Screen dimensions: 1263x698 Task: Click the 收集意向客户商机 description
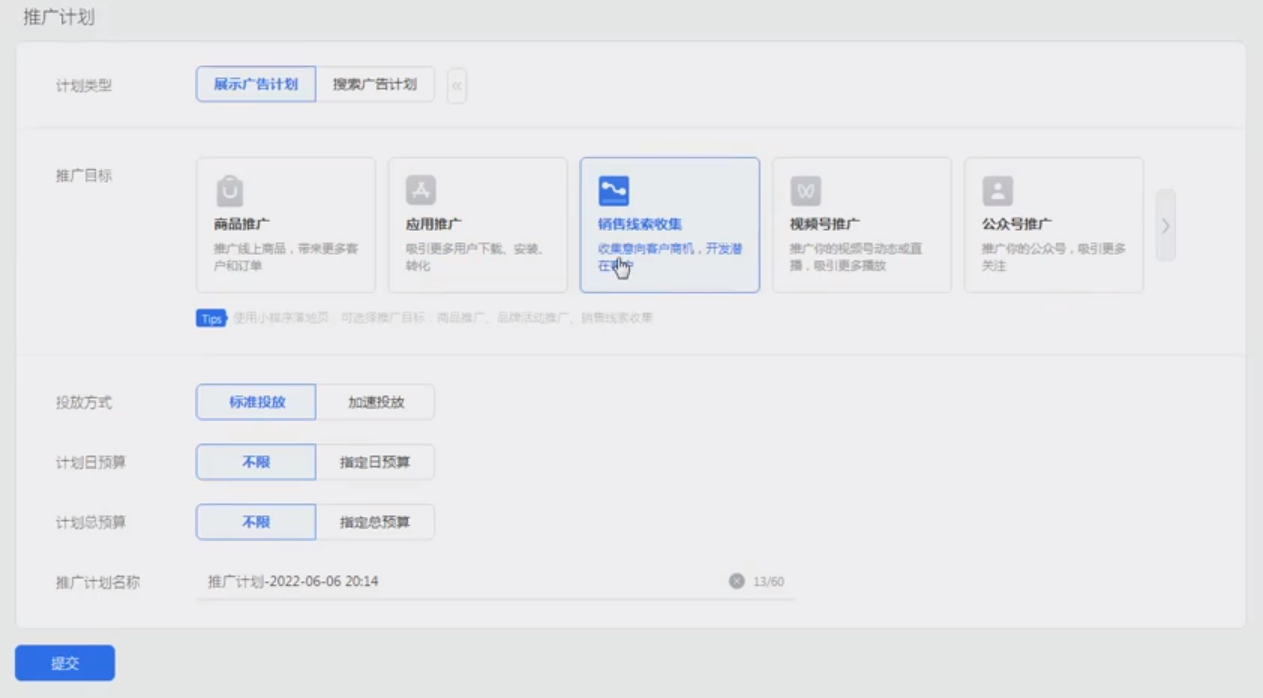coord(670,257)
